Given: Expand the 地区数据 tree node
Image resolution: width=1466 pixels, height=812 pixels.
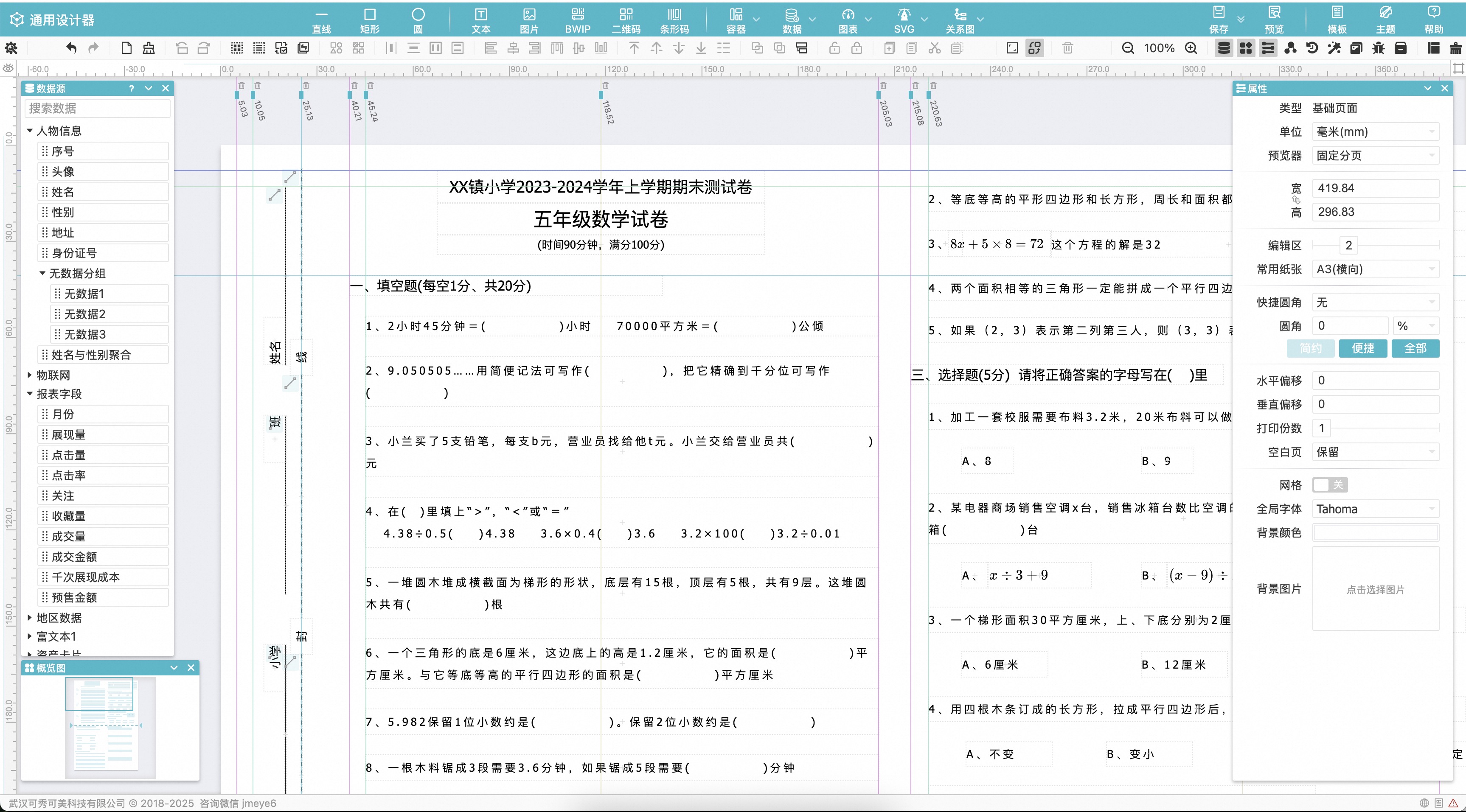Looking at the screenshot, I should pos(30,618).
